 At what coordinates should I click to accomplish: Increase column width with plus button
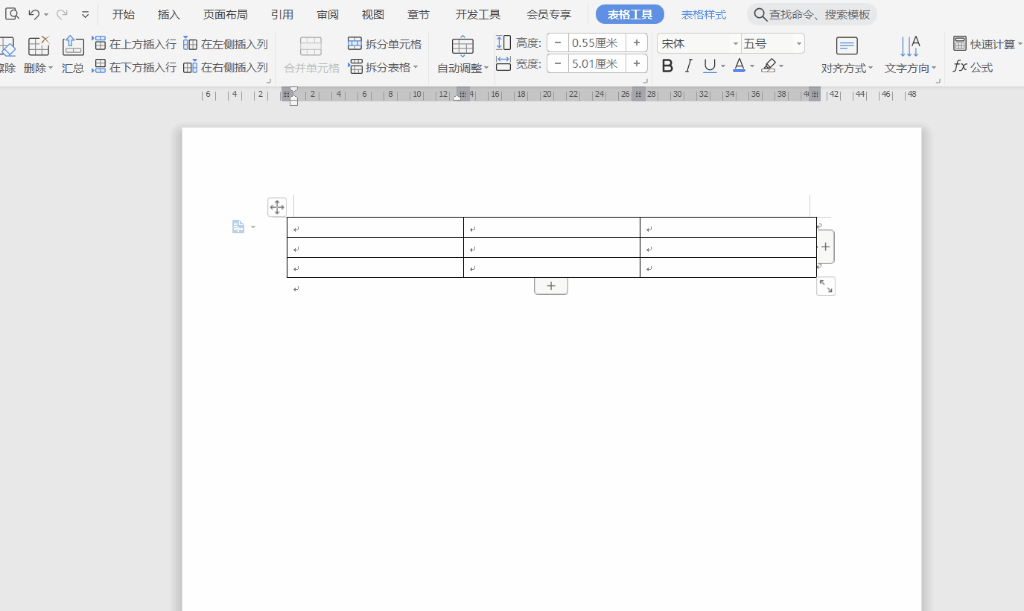click(x=636, y=64)
